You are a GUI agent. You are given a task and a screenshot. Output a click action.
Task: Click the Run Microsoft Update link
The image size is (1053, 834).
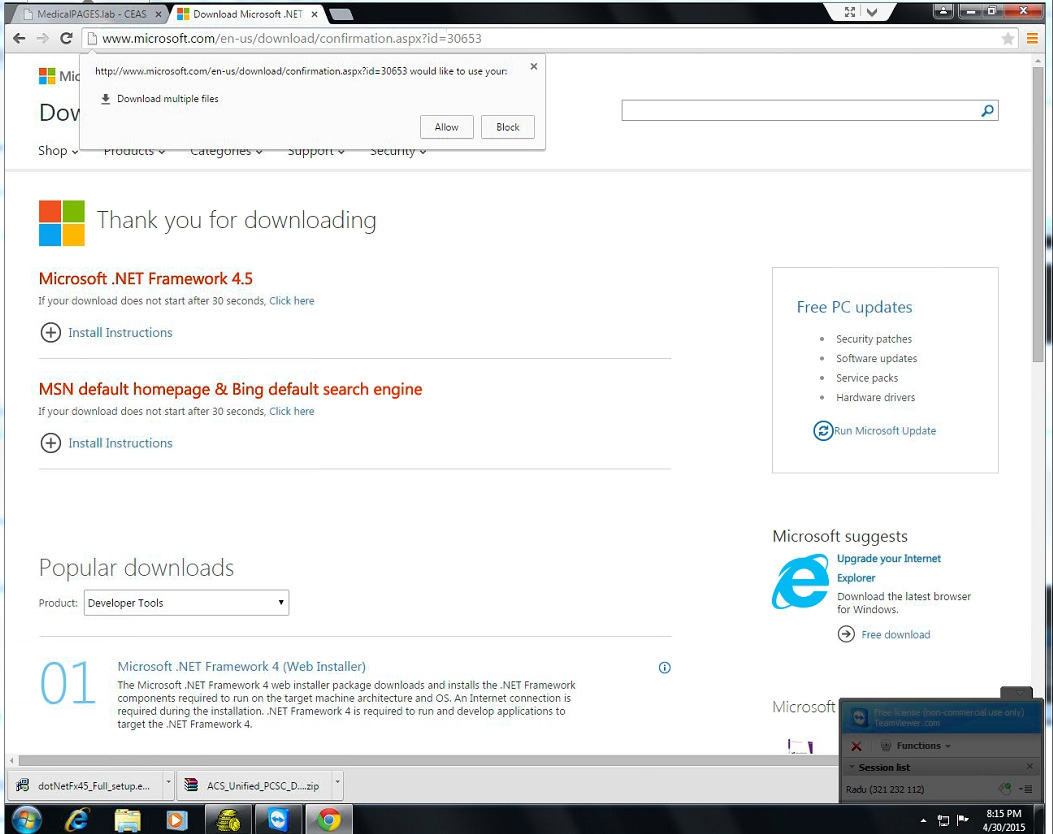pyautogui.click(x=885, y=430)
